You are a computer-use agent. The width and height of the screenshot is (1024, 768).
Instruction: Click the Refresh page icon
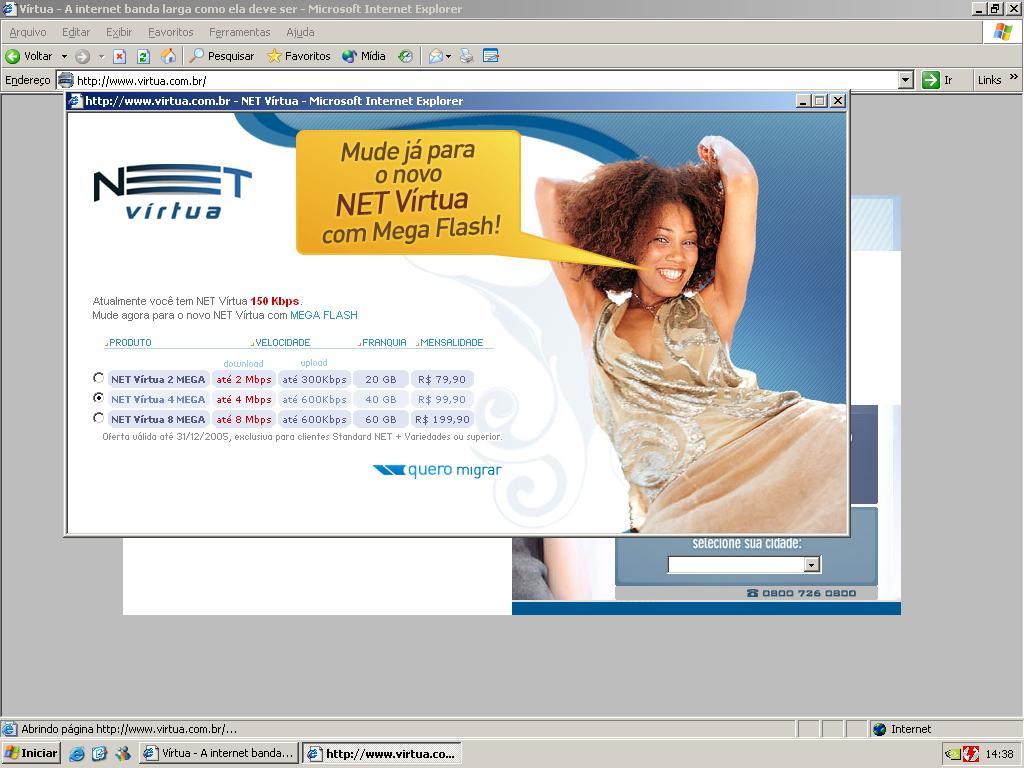point(144,56)
